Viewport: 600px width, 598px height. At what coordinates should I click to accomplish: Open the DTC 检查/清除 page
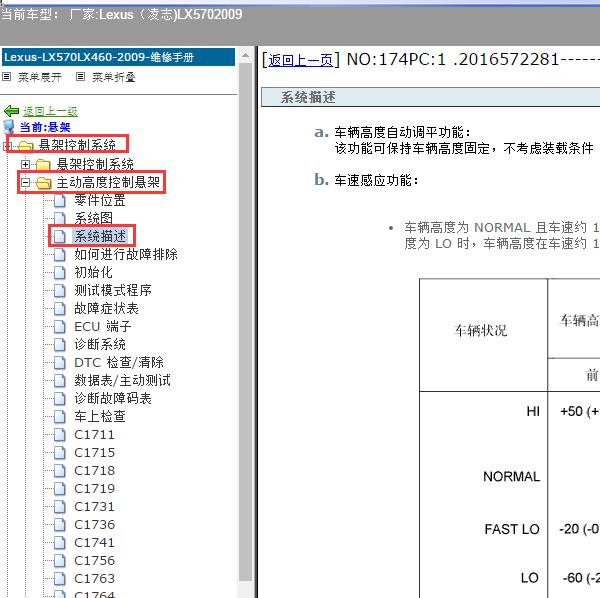pos(119,362)
